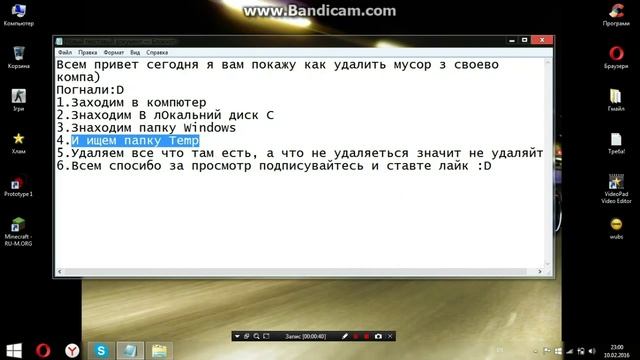The height and width of the screenshot is (360, 640).
Task: Expand the Bandicam bar dropdown arrow
Action: [237, 336]
